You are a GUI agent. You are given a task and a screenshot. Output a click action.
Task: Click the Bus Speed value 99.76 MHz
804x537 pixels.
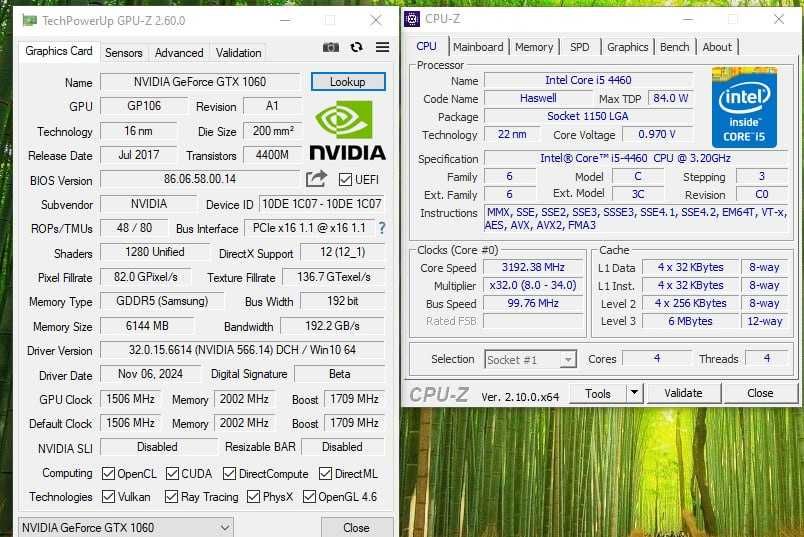point(533,303)
